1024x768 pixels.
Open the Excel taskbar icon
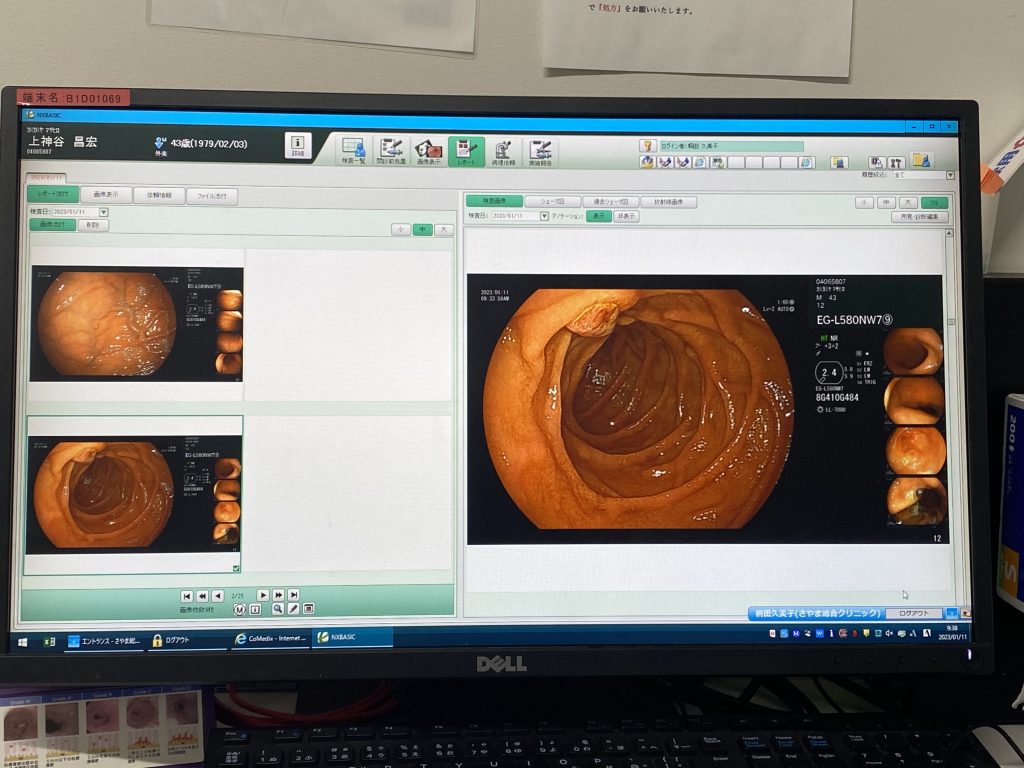click(x=49, y=642)
